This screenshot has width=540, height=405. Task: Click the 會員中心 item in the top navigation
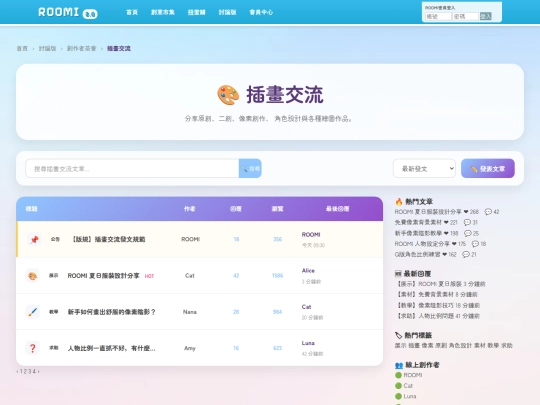(x=261, y=12)
